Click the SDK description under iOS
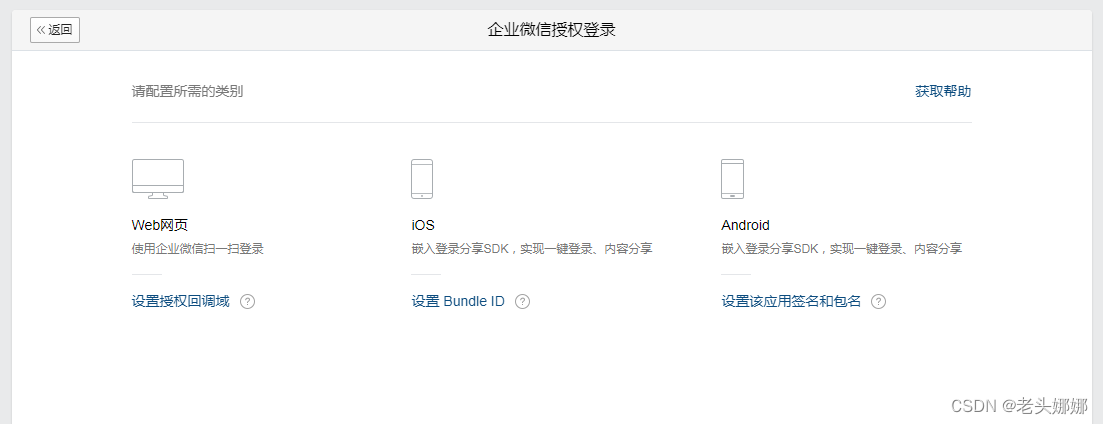Screen dimensions: 1103x424 532,249
